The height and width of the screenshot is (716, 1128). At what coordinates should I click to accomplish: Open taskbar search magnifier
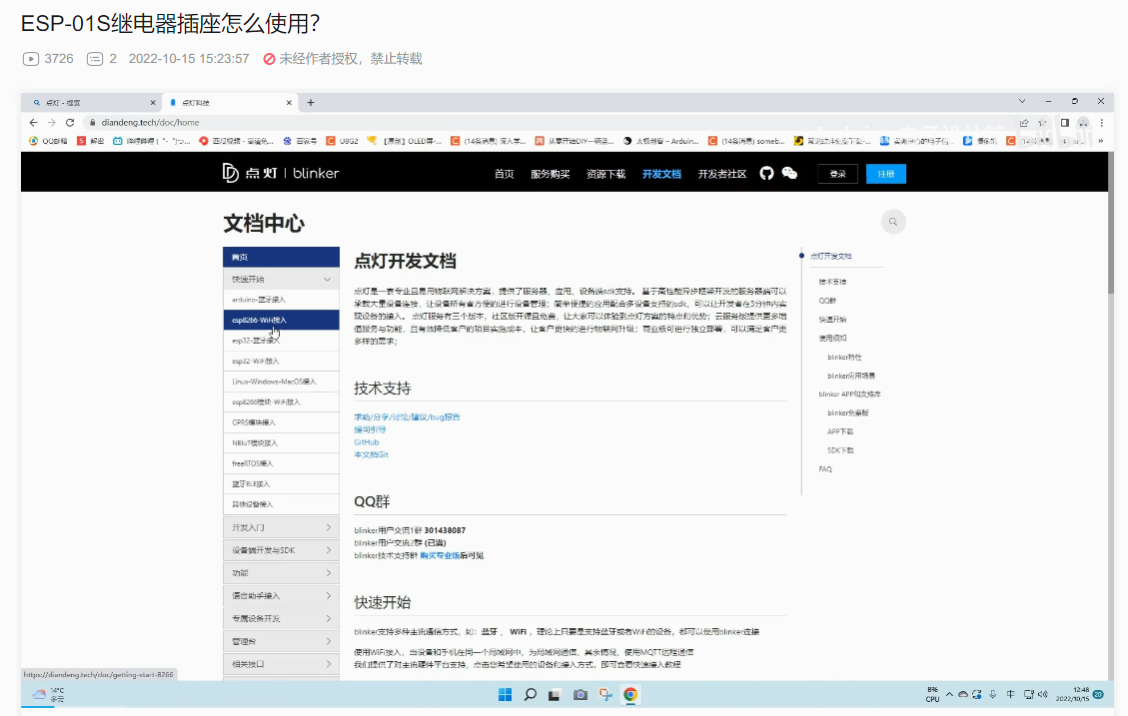pos(530,694)
